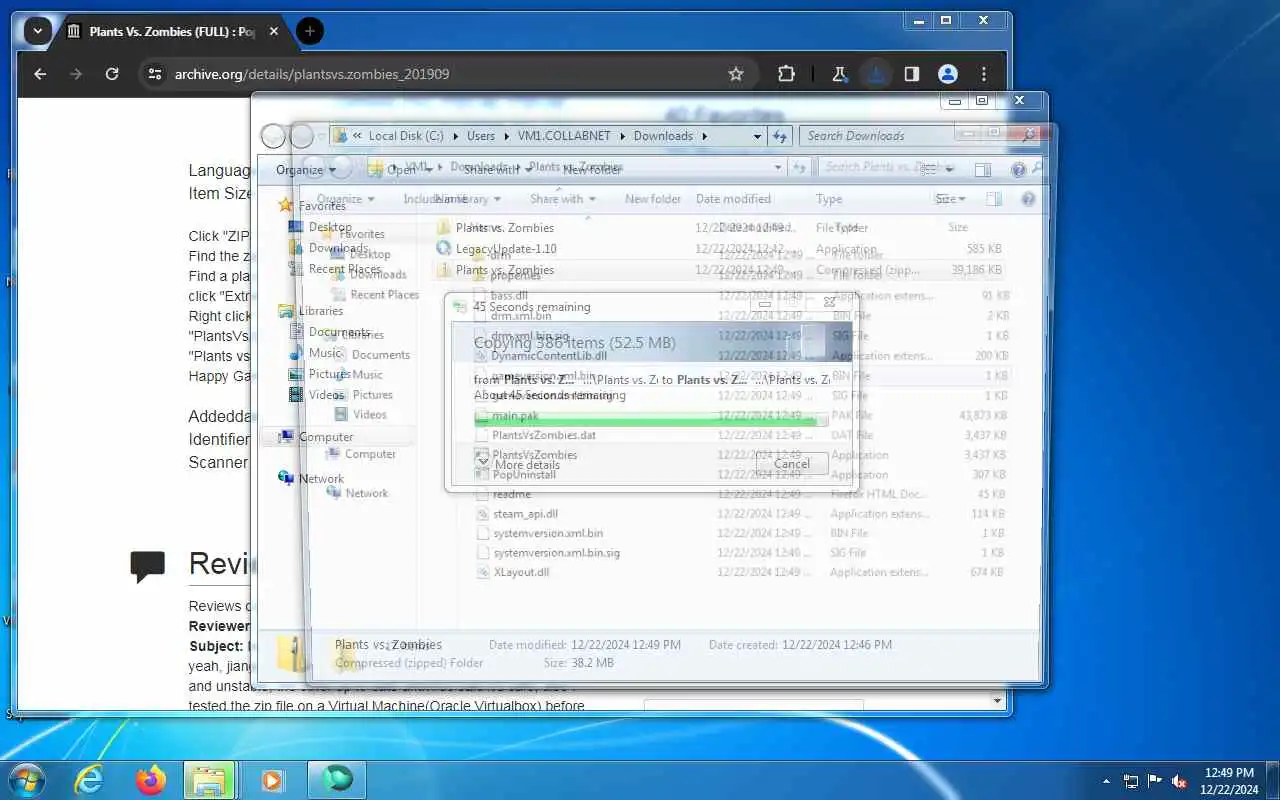Open Chrome profile avatar
The height and width of the screenshot is (800, 1280).
tap(948, 74)
